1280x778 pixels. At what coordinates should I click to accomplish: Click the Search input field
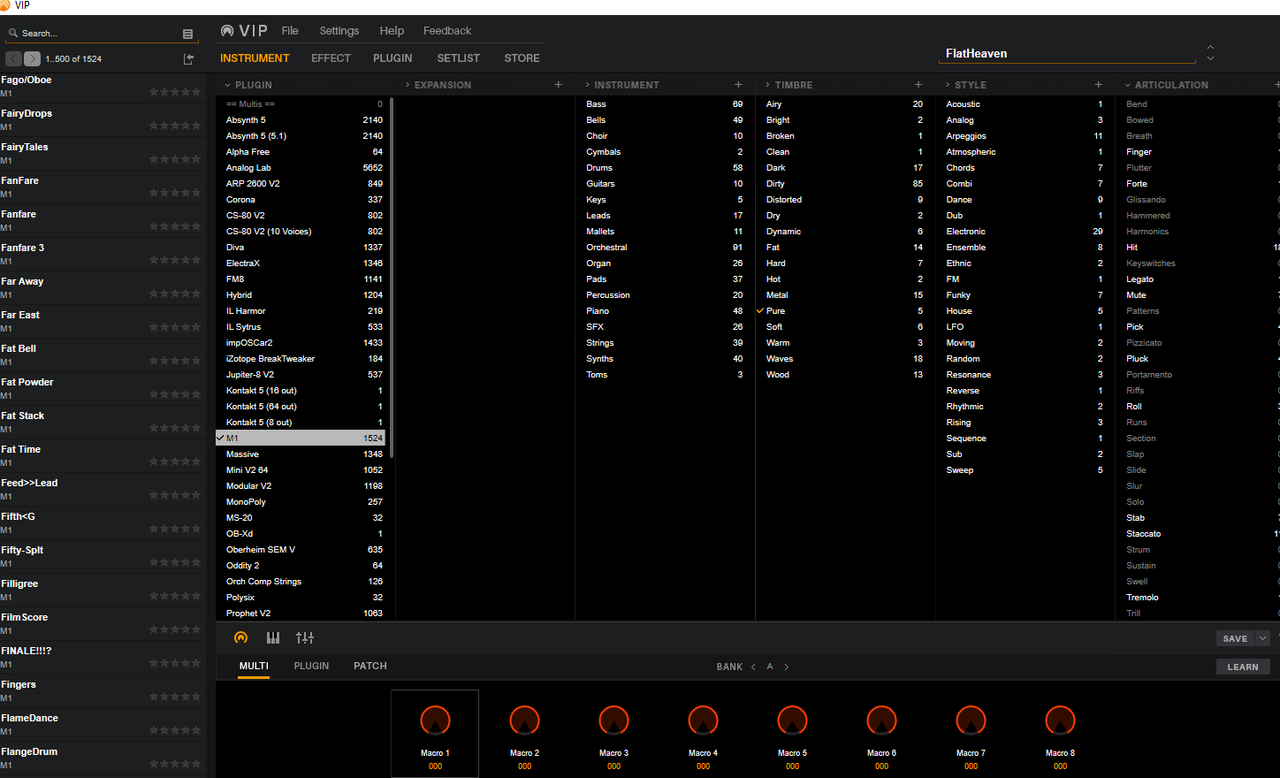point(98,33)
